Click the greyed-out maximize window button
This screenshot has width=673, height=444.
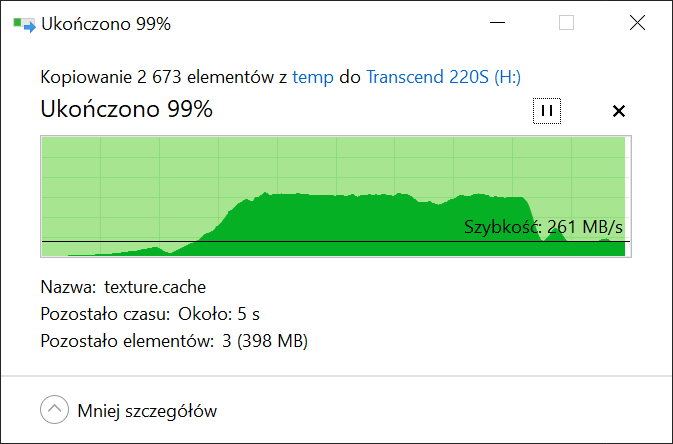[x=566, y=23]
